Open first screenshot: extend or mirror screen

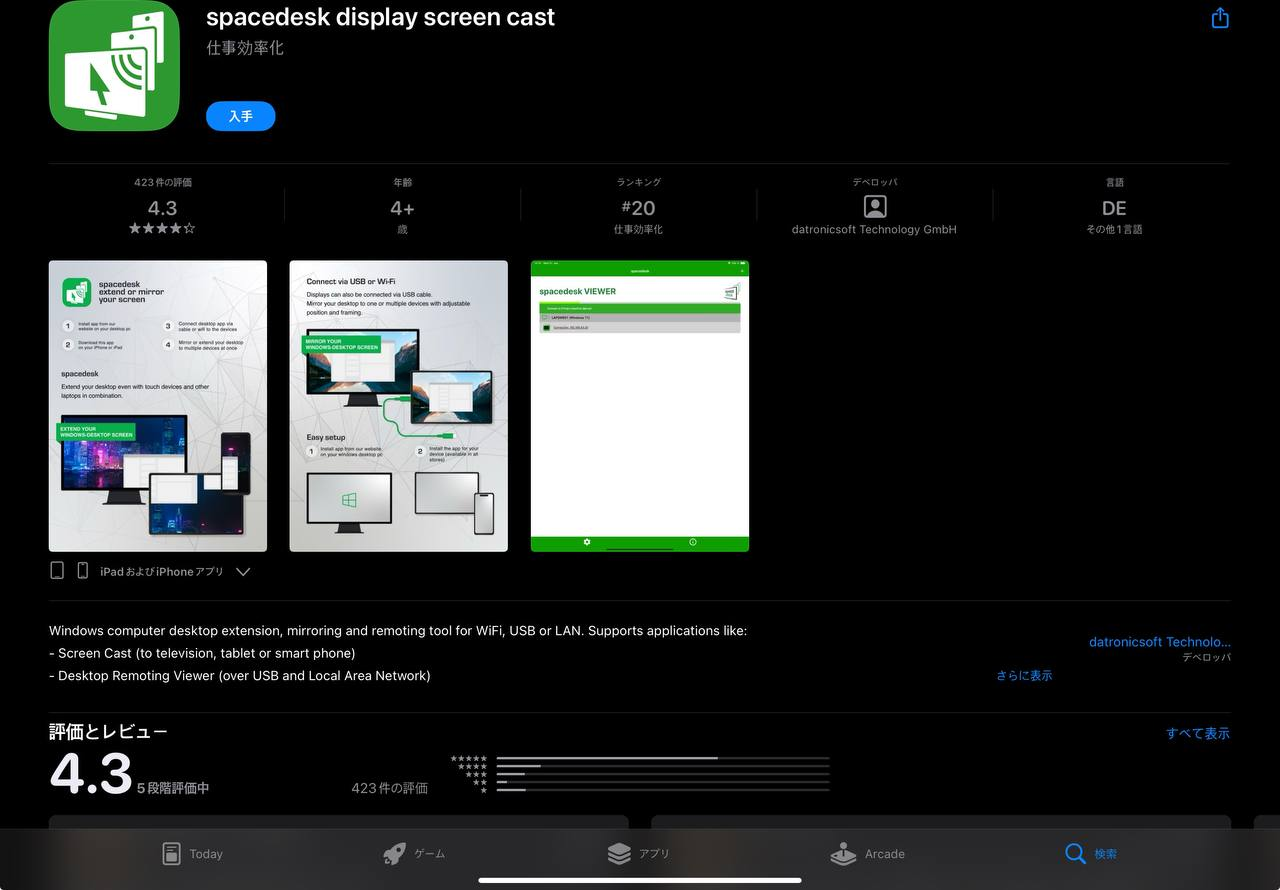pyautogui.click(x=158, y=406)
